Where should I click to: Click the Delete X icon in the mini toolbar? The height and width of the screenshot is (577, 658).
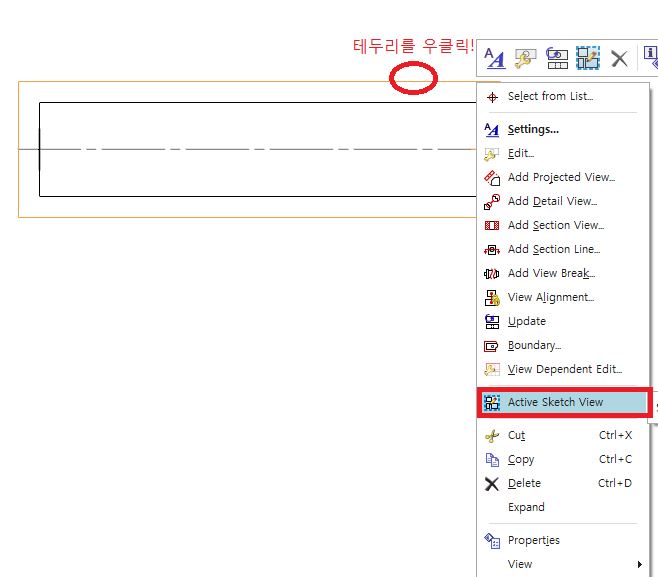(619, 58)
